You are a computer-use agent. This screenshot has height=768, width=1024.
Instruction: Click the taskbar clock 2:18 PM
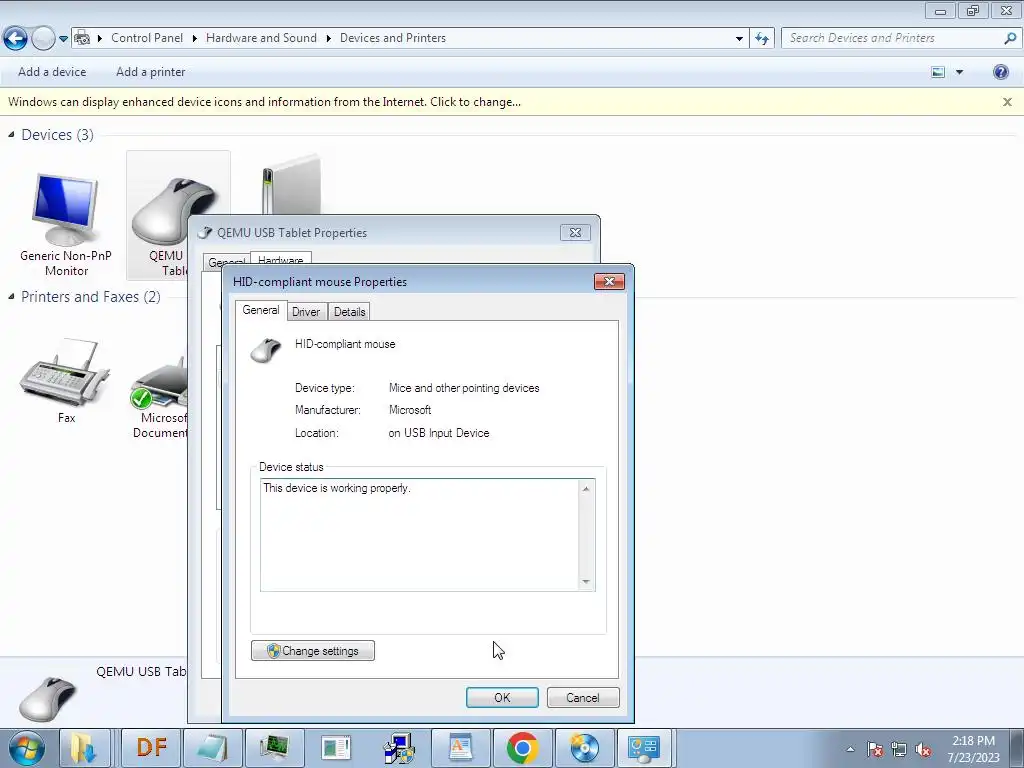click(x=973, y=741)
